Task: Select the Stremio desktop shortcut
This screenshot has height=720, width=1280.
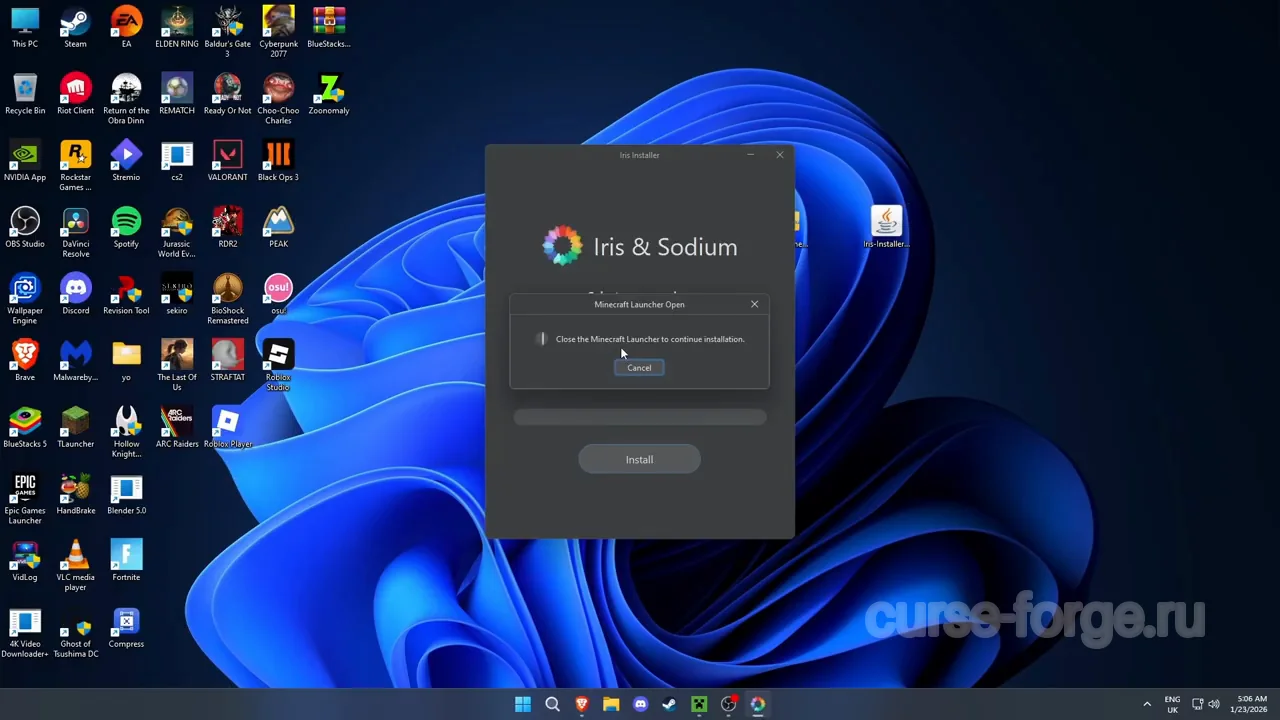Action: (x=126, y=161)
